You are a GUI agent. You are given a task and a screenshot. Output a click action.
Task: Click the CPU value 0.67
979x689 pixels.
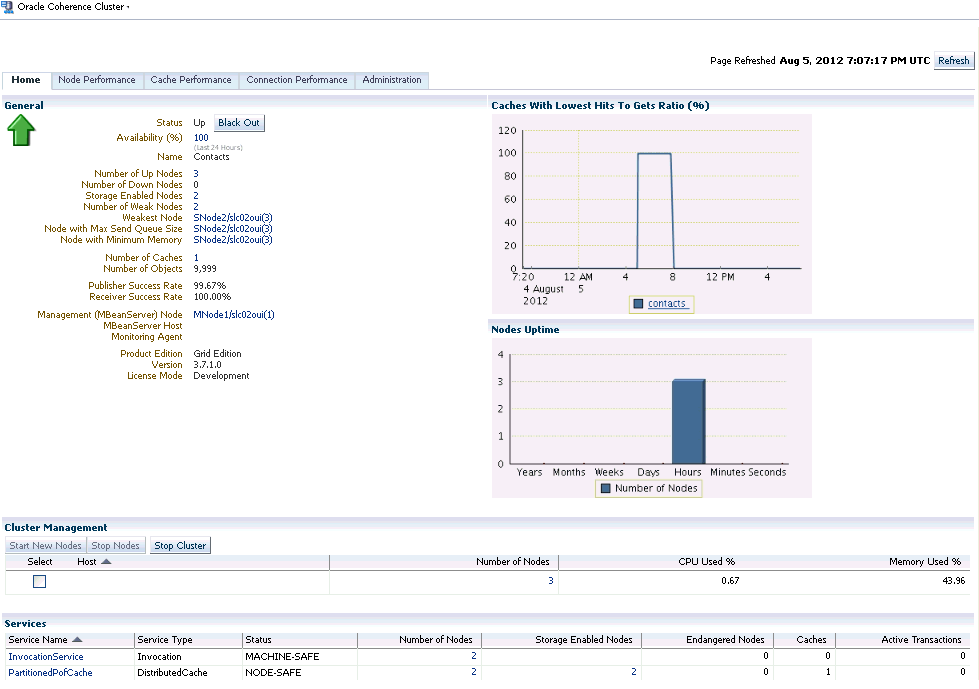point(730,581)
